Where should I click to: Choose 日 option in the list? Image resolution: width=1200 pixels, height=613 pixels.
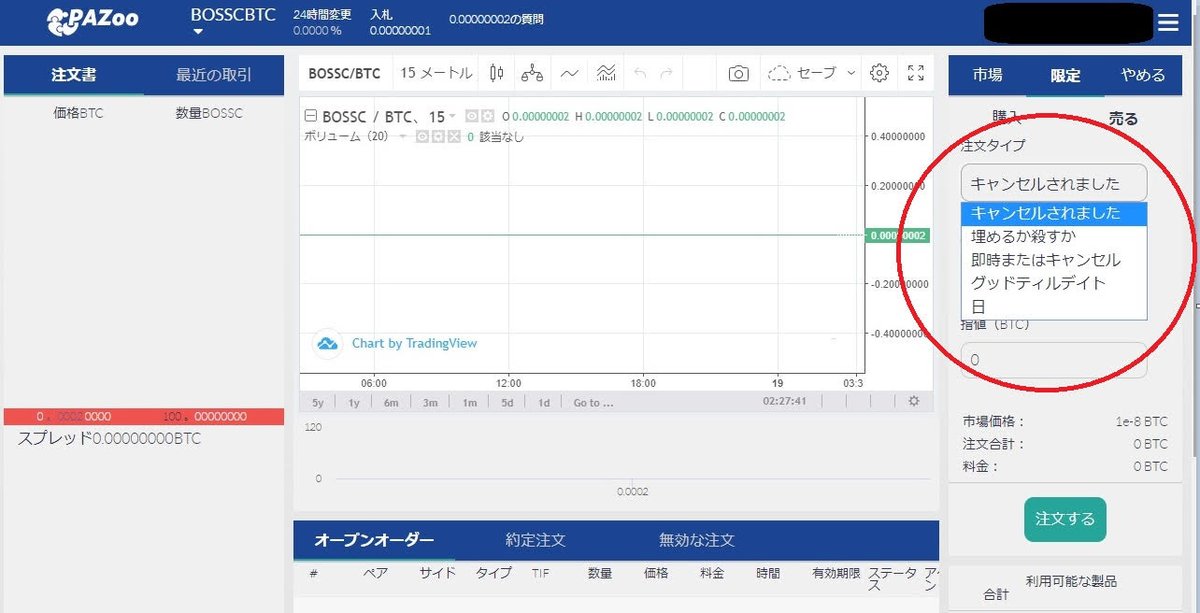(1054, 306)
